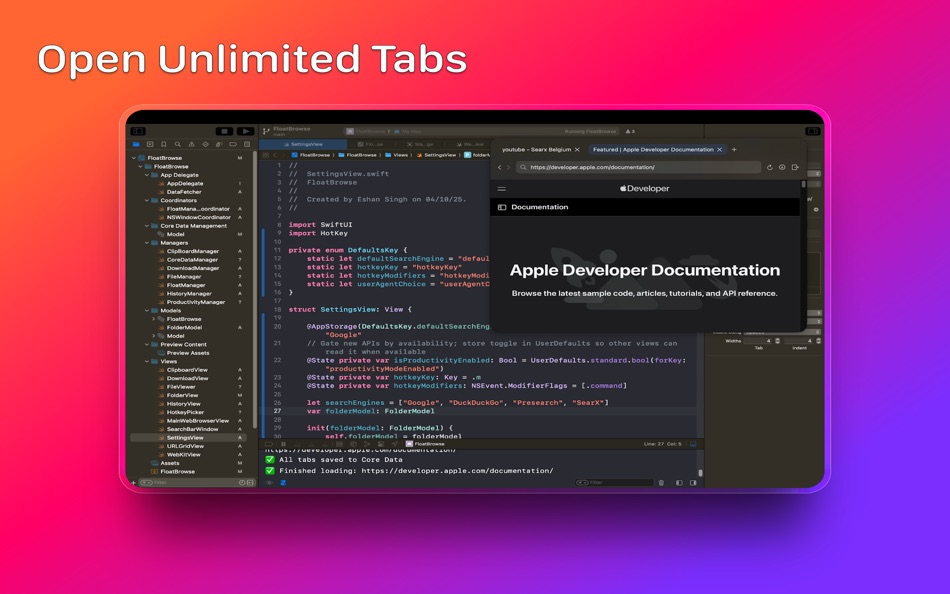Click the Tab width stepper in inspector
The image size is (950, 594).
777,341
